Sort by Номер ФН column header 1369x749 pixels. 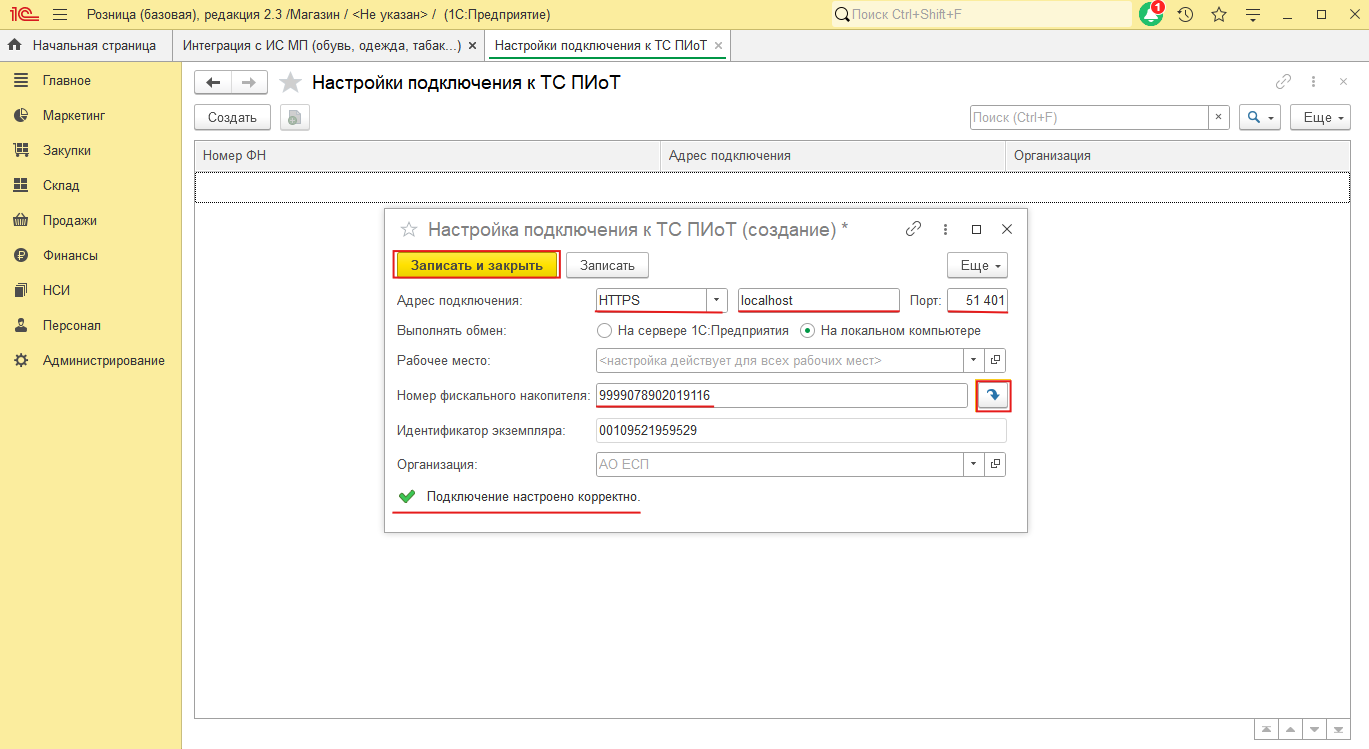(428, 156)
